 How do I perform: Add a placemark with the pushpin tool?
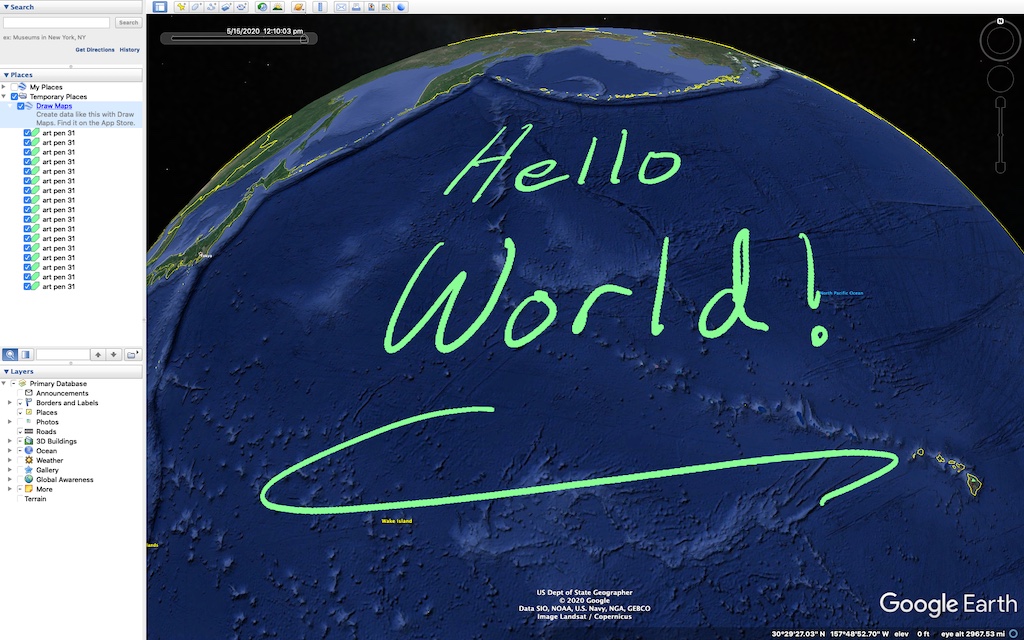181,7
